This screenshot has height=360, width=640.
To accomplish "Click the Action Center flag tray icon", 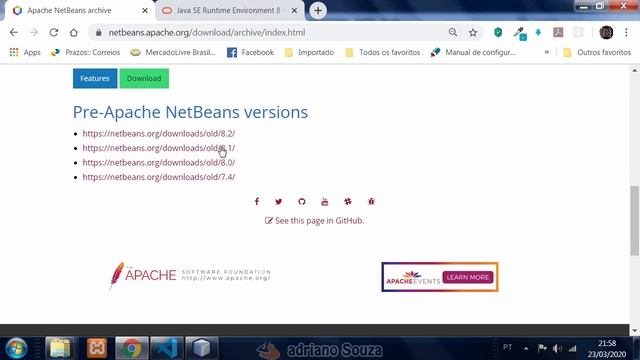I will (x=542, y=348).
